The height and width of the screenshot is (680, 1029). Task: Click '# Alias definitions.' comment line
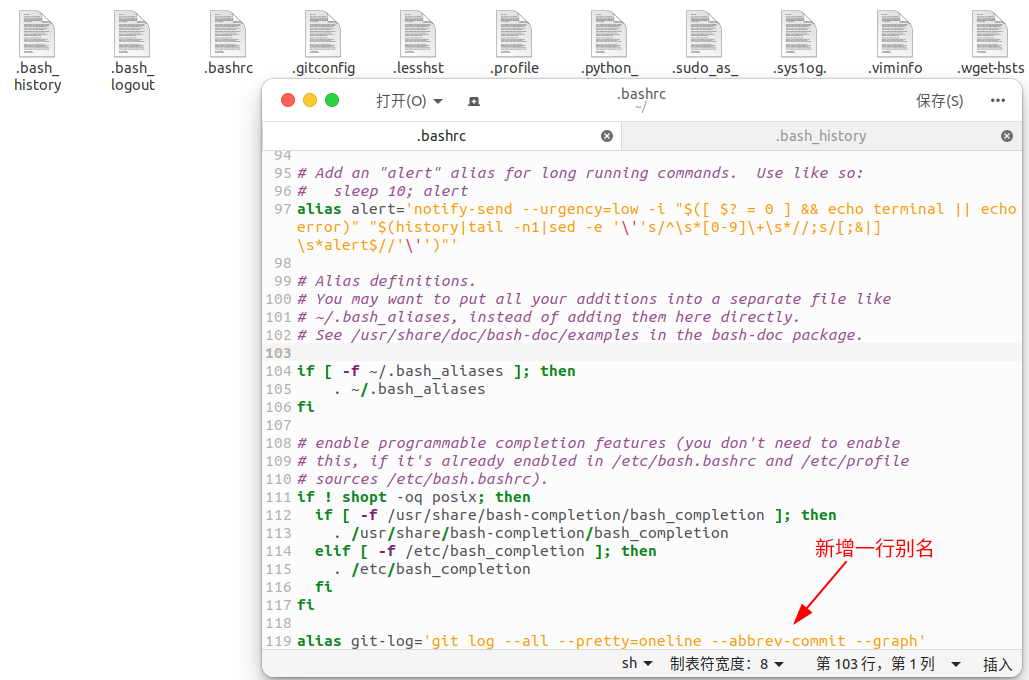(386, 281)
